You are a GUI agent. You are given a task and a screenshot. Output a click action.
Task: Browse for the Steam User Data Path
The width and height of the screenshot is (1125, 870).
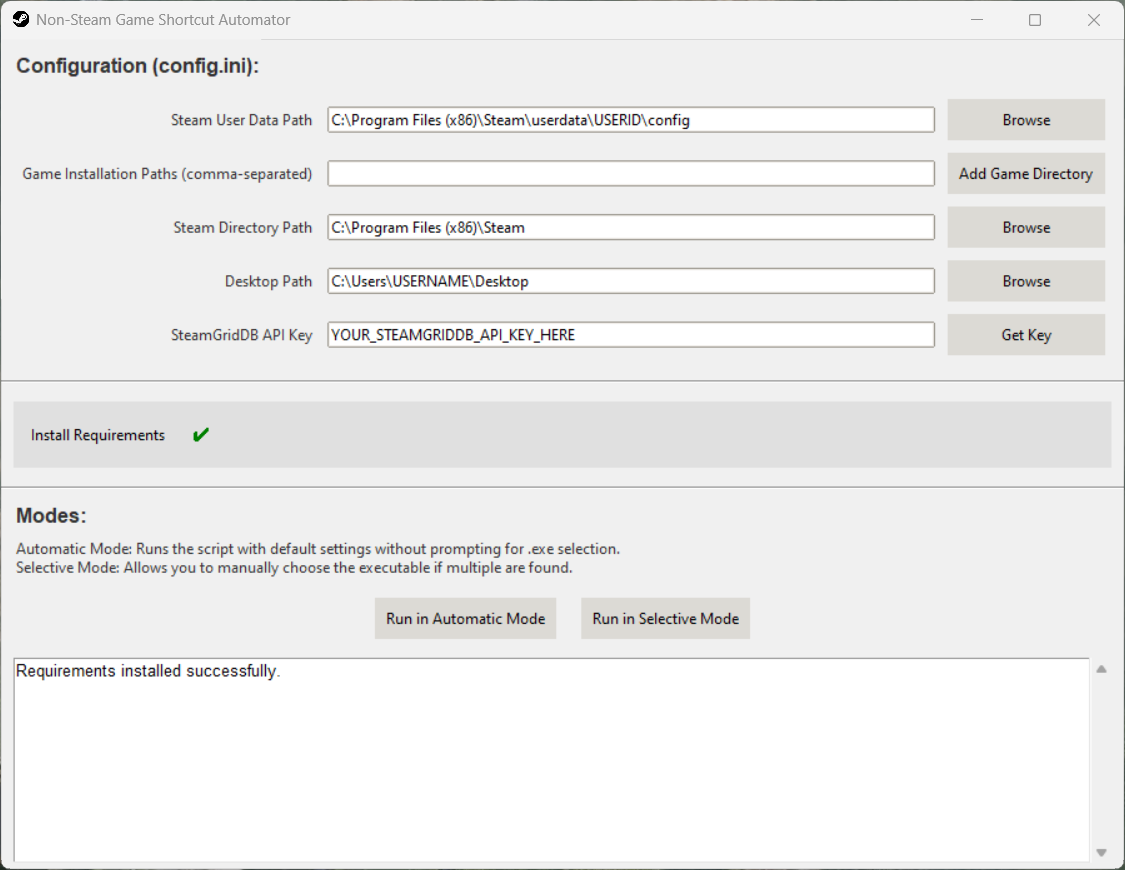point(1026,120)
